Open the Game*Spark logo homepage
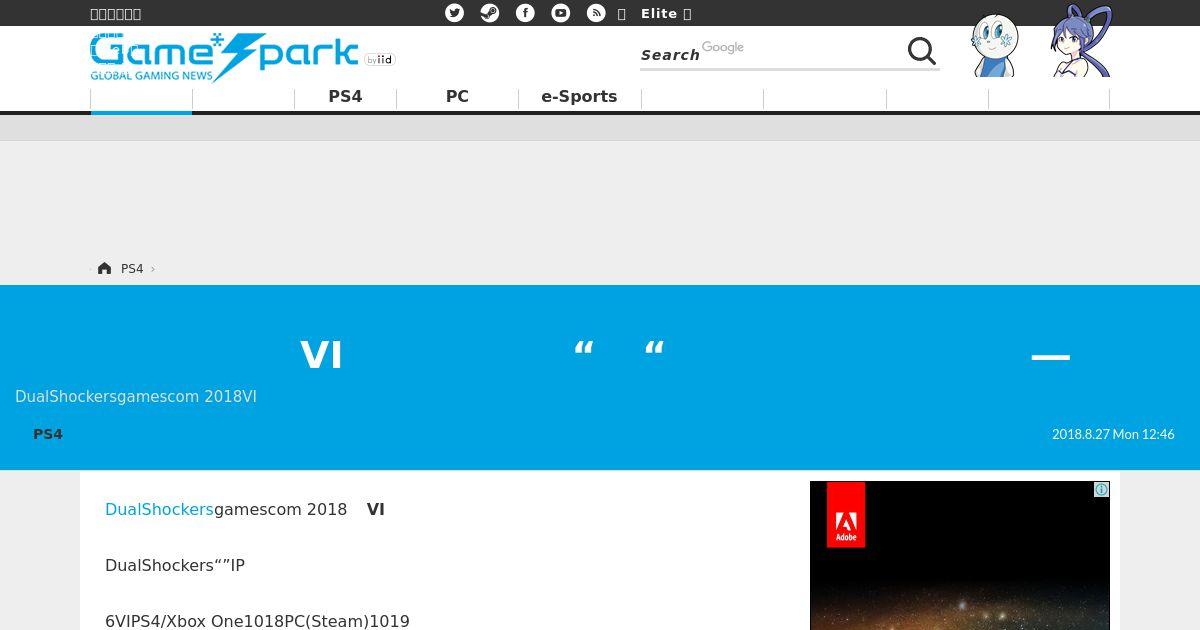The width and height of the screenshot is (1200, 630). pos(224,57)
